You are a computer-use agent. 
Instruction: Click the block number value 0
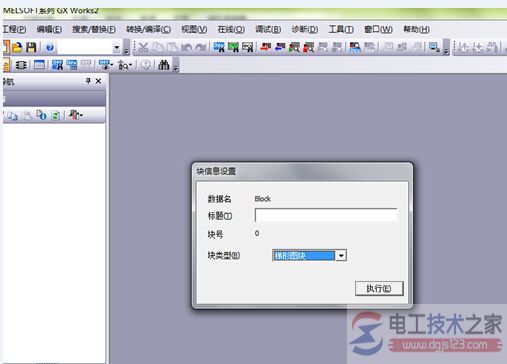tap(257, 233)
